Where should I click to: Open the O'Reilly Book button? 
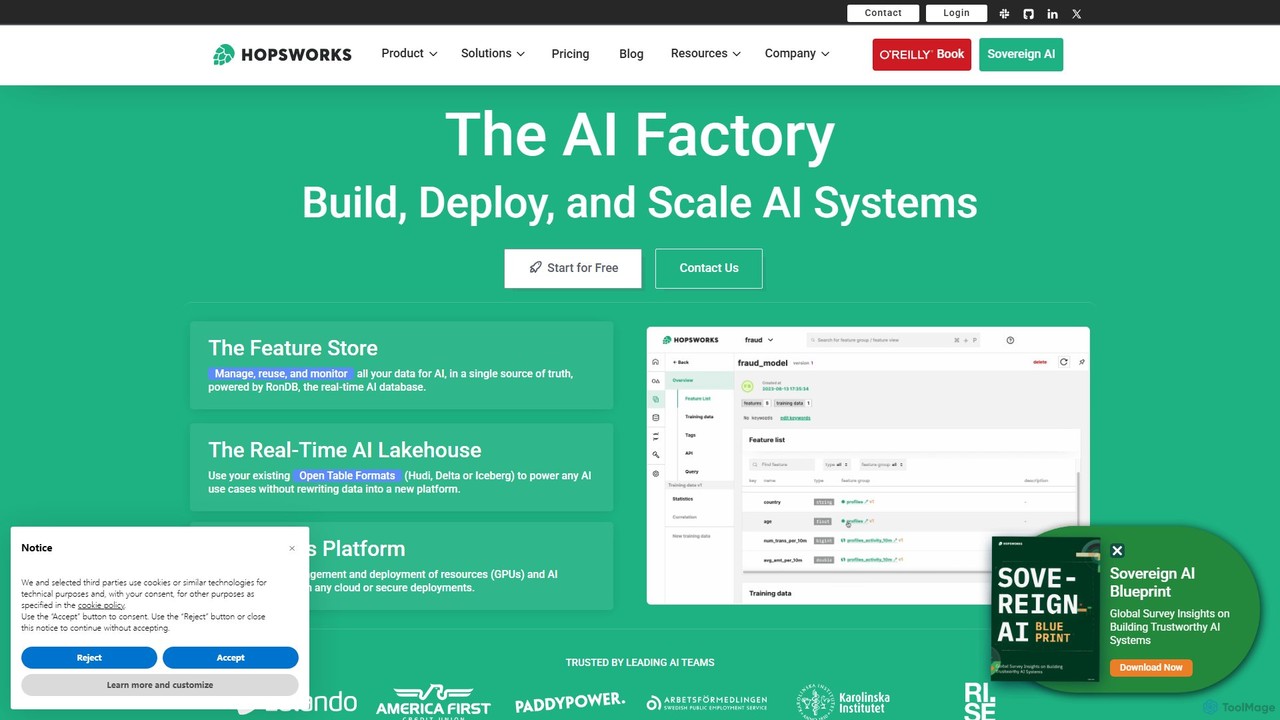[922, 54]
